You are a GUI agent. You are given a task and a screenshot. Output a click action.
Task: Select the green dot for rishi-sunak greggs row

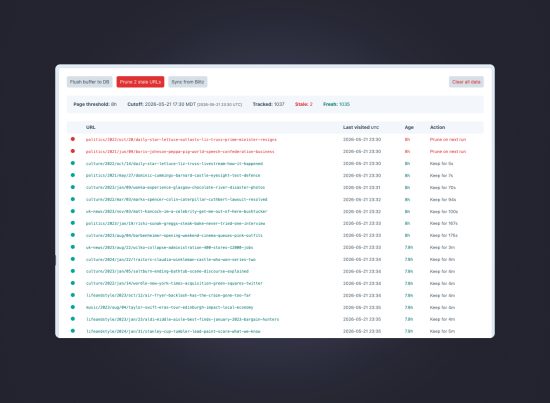click(73, 223)
